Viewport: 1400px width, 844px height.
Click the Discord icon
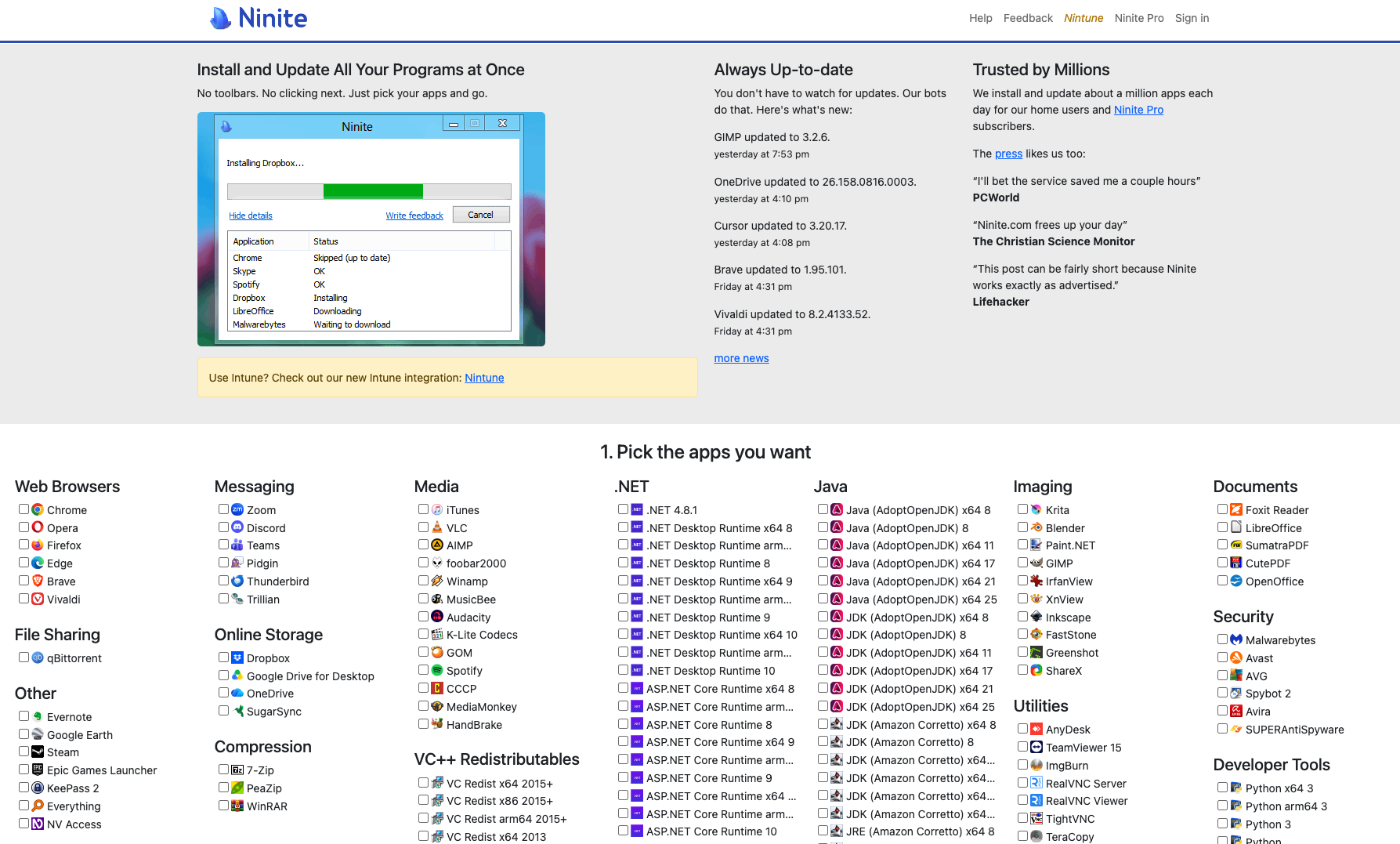(237, 527)
